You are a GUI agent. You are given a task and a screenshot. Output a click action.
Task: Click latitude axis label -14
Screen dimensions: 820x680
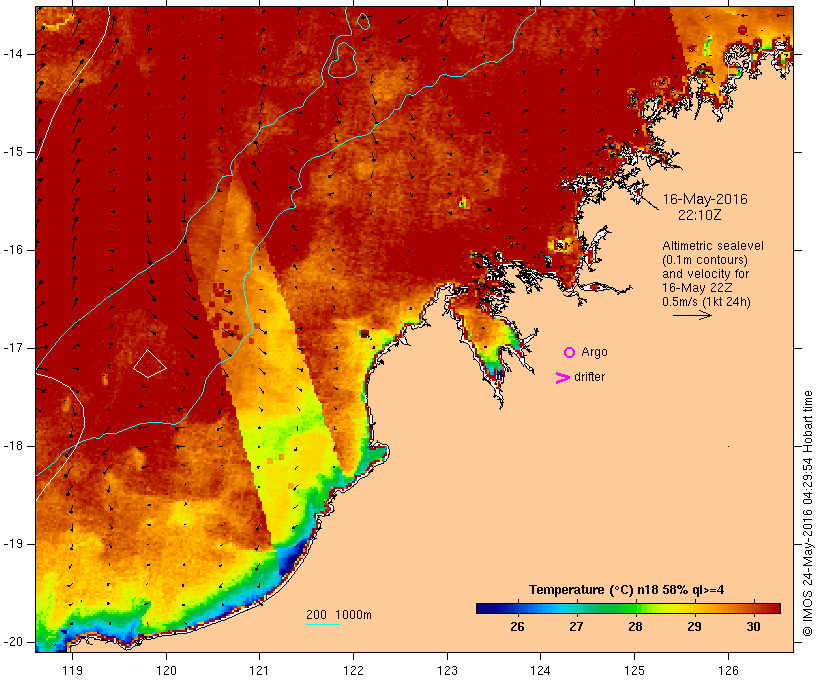13,54
